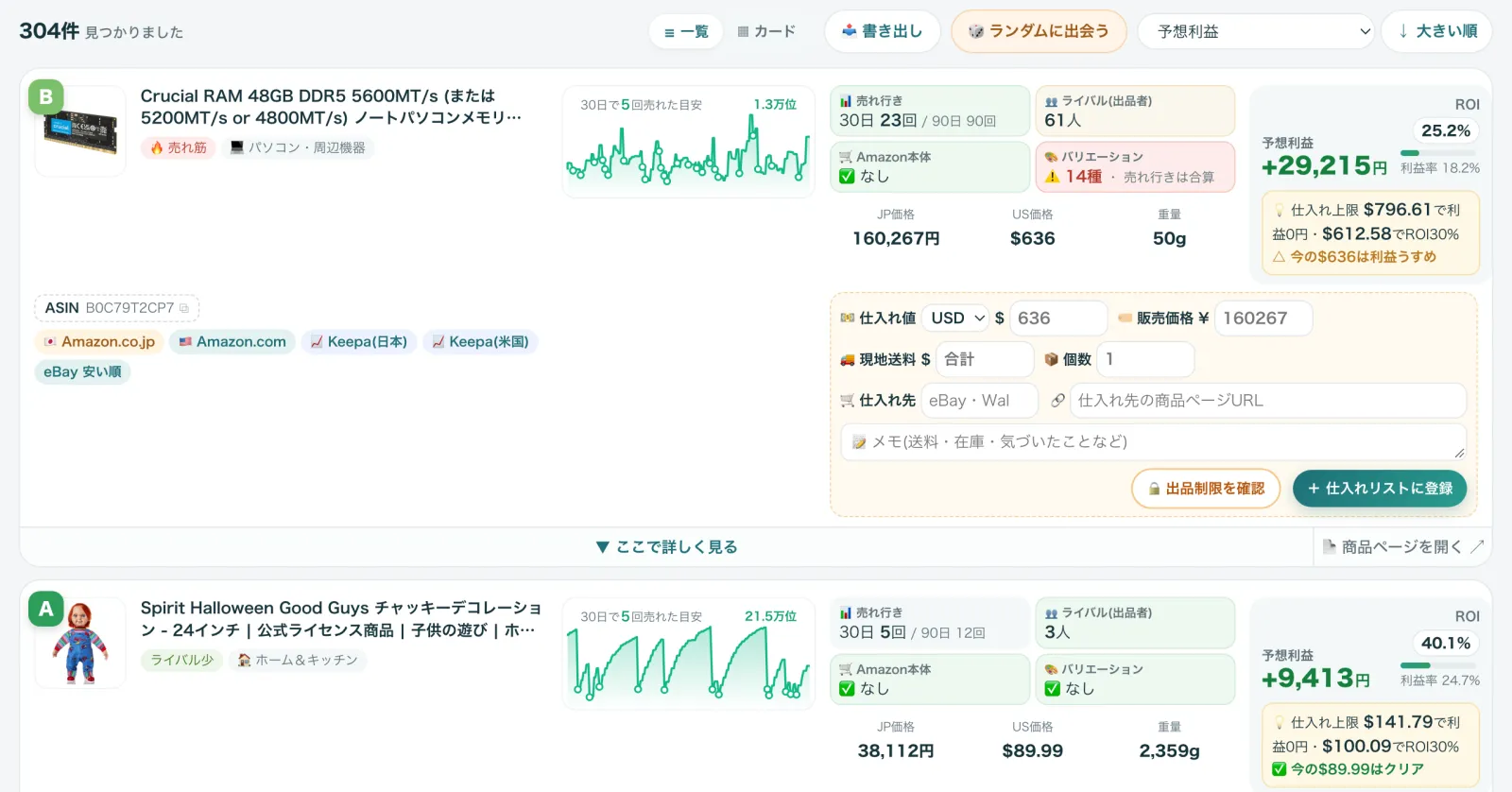This screenshot has height=792, width=1512.
Task: Select the ライバル少 tag
Action: coord(182,660)
